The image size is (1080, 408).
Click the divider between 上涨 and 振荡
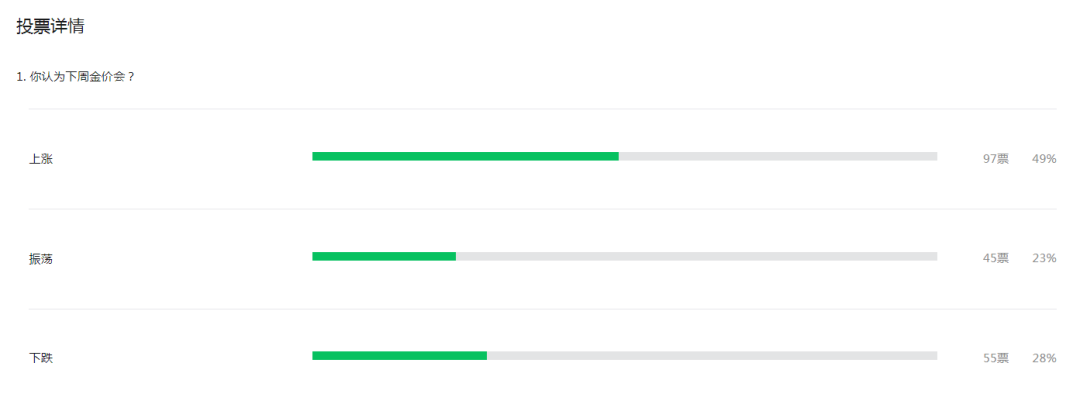point(542,209)
